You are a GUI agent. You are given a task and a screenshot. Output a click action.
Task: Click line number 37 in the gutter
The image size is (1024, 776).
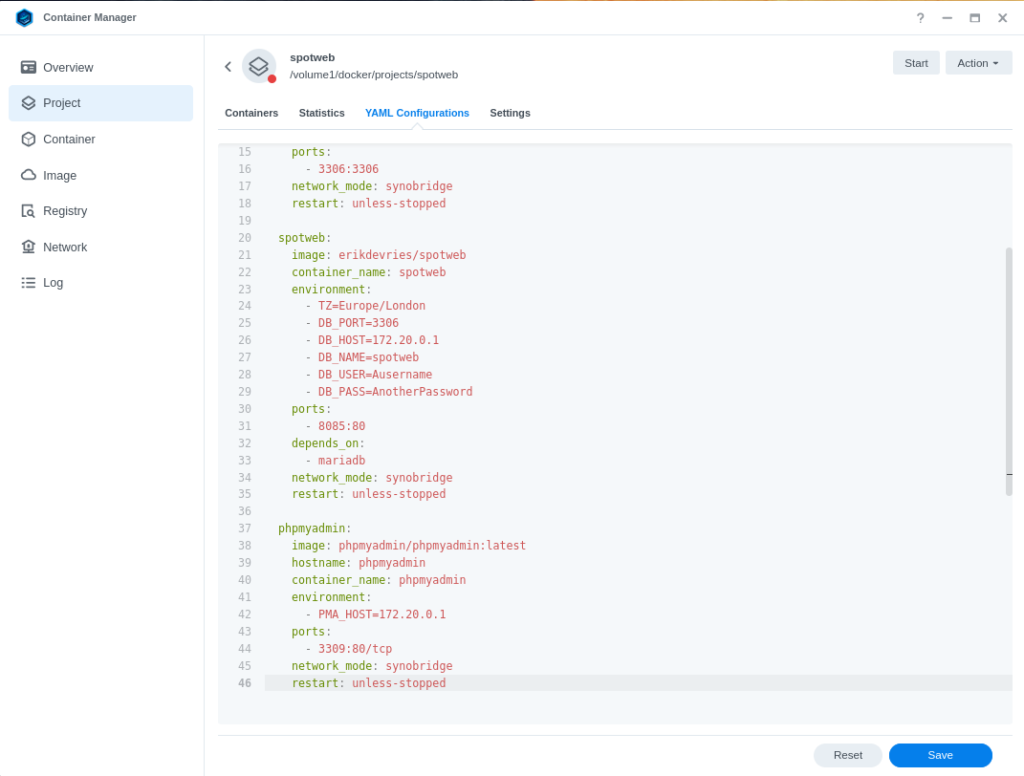tap(244, 528)
